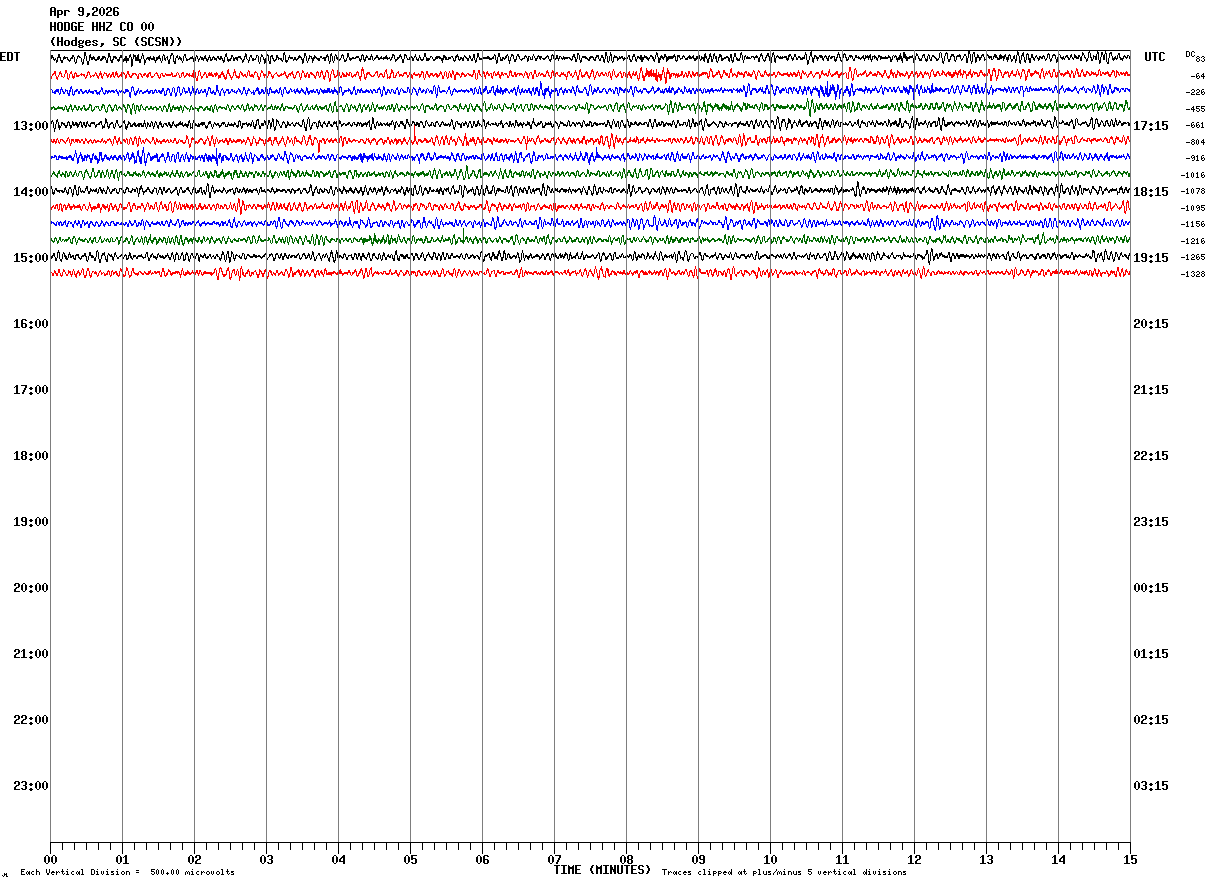Select the '17:00' EDT time label
Screen dimensions: 1210x886
click(31, 390)
